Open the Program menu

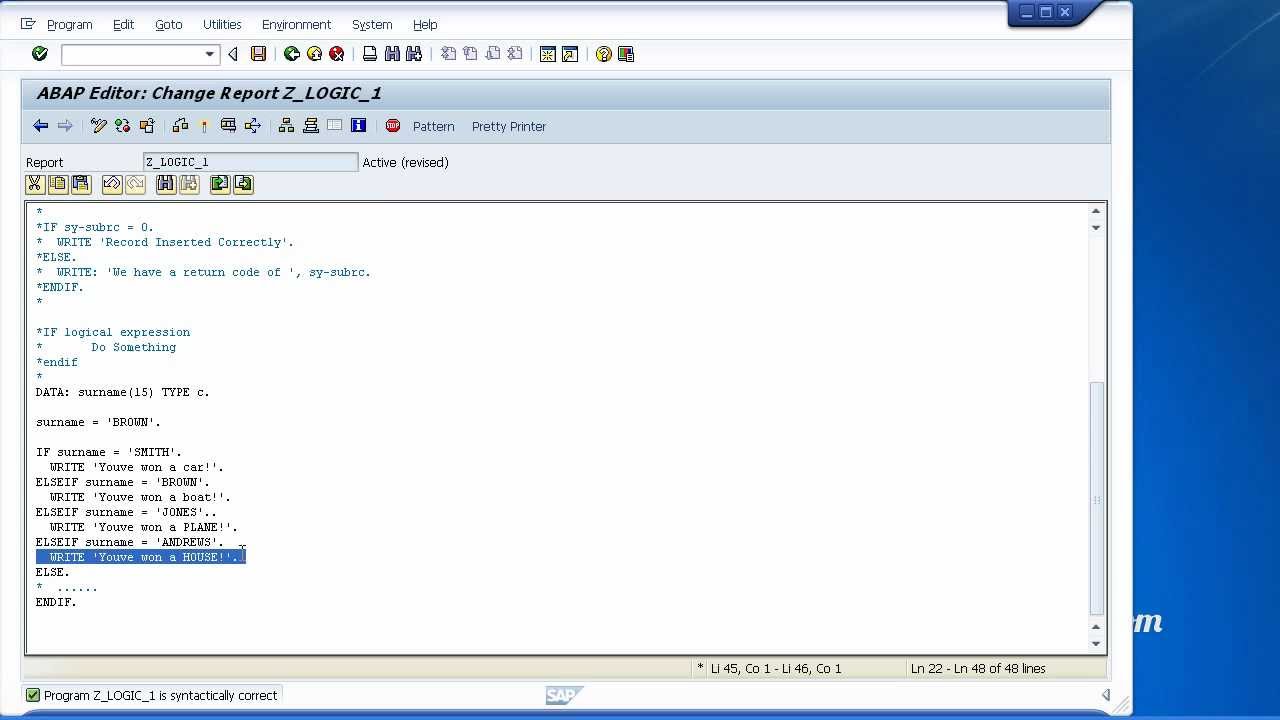point(69,24)
